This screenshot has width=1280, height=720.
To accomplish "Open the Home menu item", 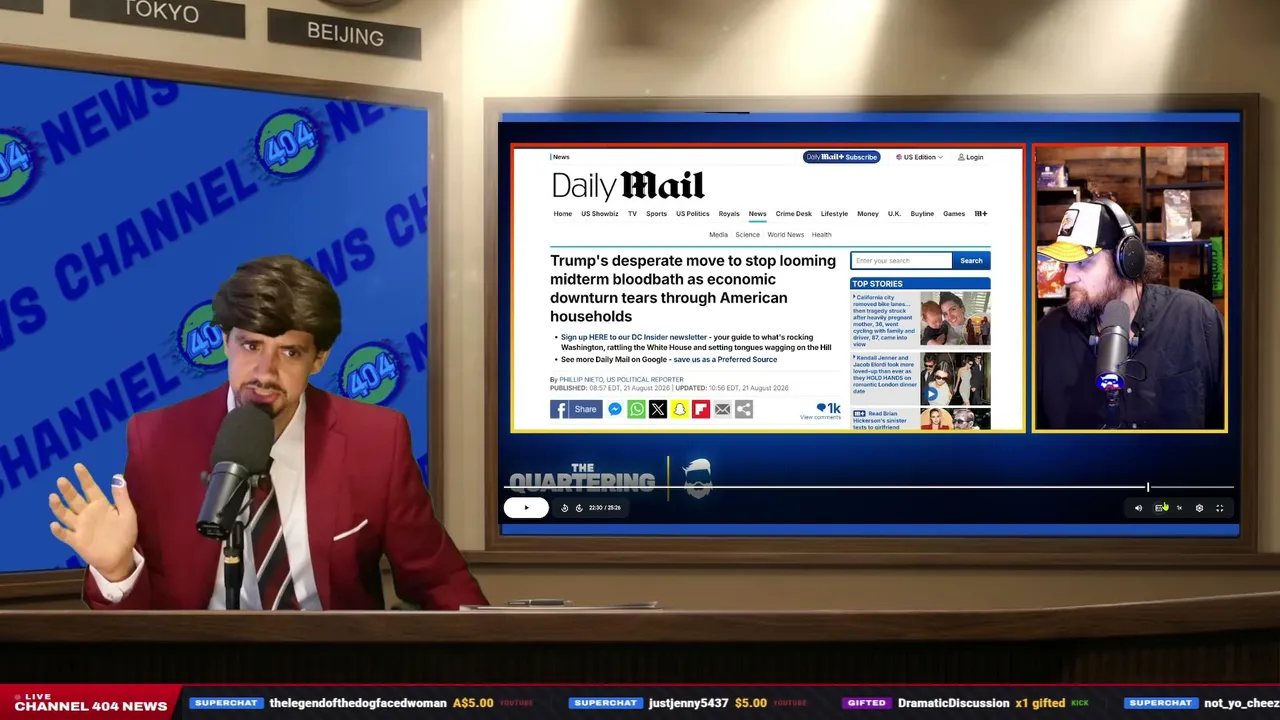I will (563, 214).
